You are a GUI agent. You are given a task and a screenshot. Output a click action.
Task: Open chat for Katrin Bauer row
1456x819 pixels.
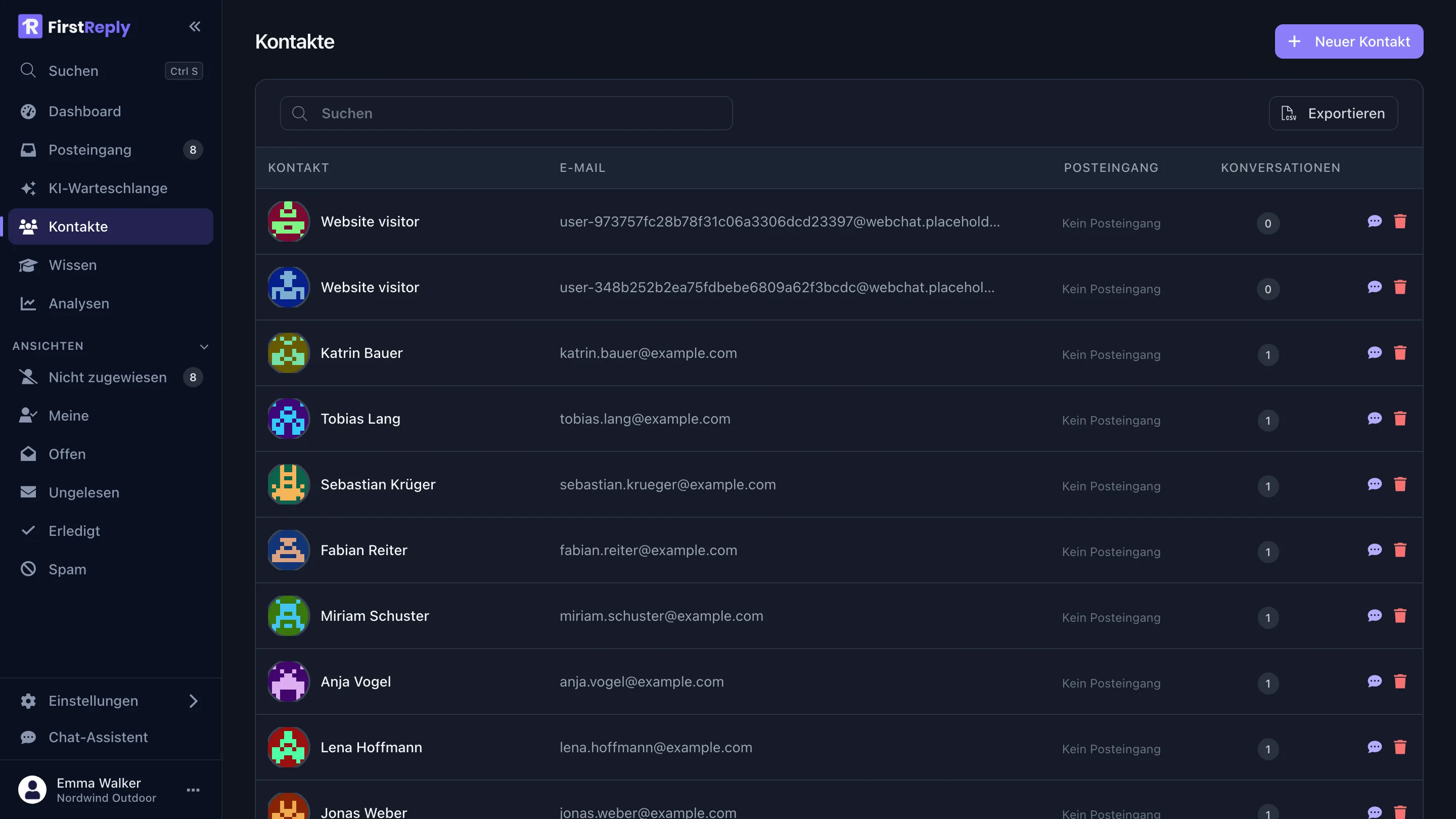1375,353
